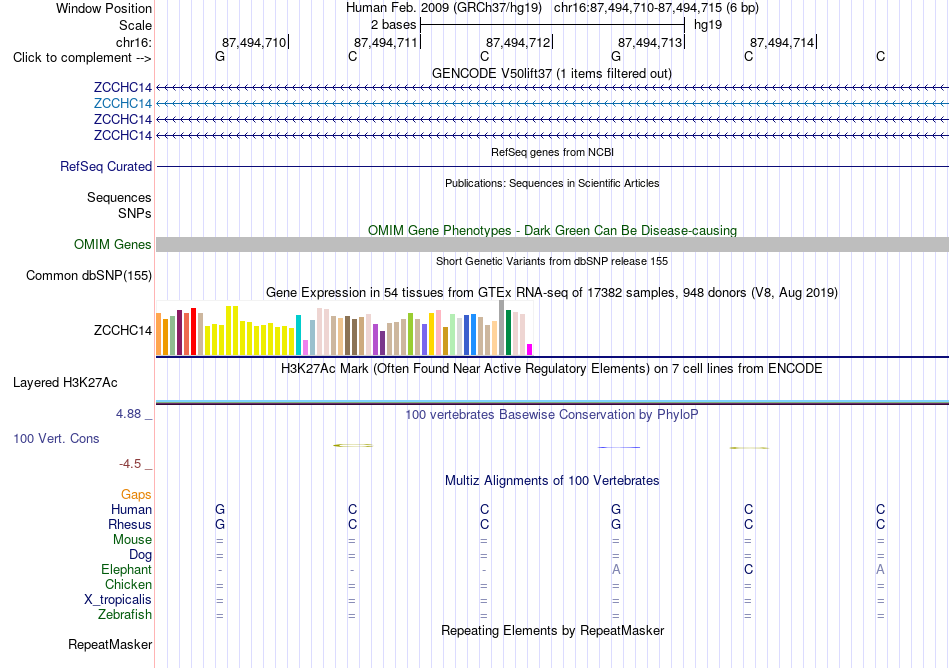Click the OMIM Genes label
The image size is (950, 668).
[112, 245]
